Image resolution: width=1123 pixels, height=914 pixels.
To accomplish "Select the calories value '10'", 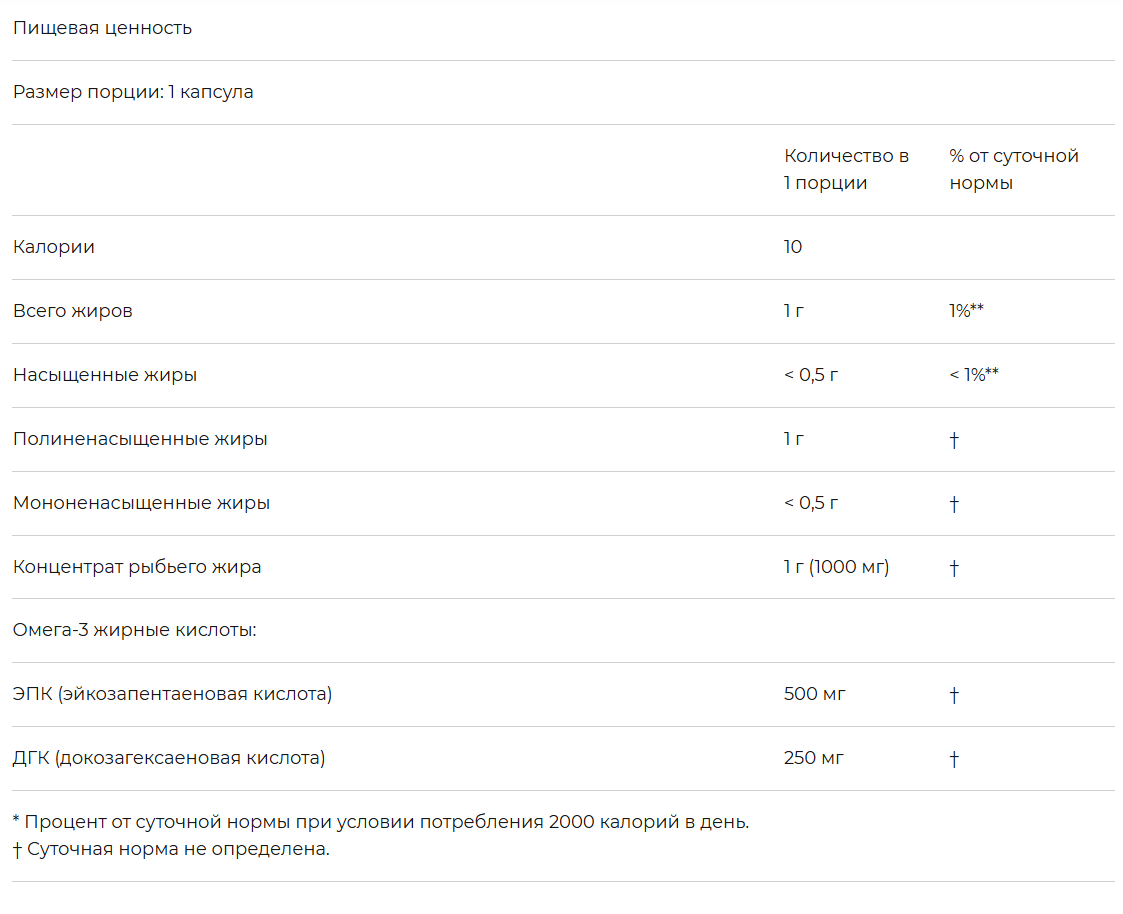I will click(x=793, y=247).
